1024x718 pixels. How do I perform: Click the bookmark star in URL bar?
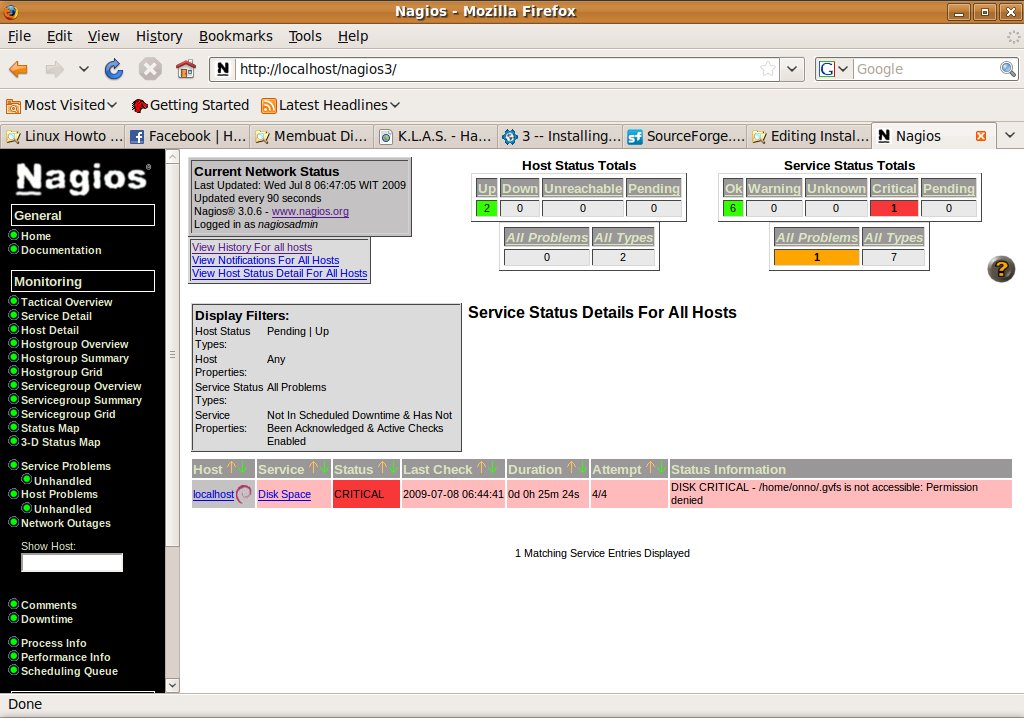click(767, 69)
